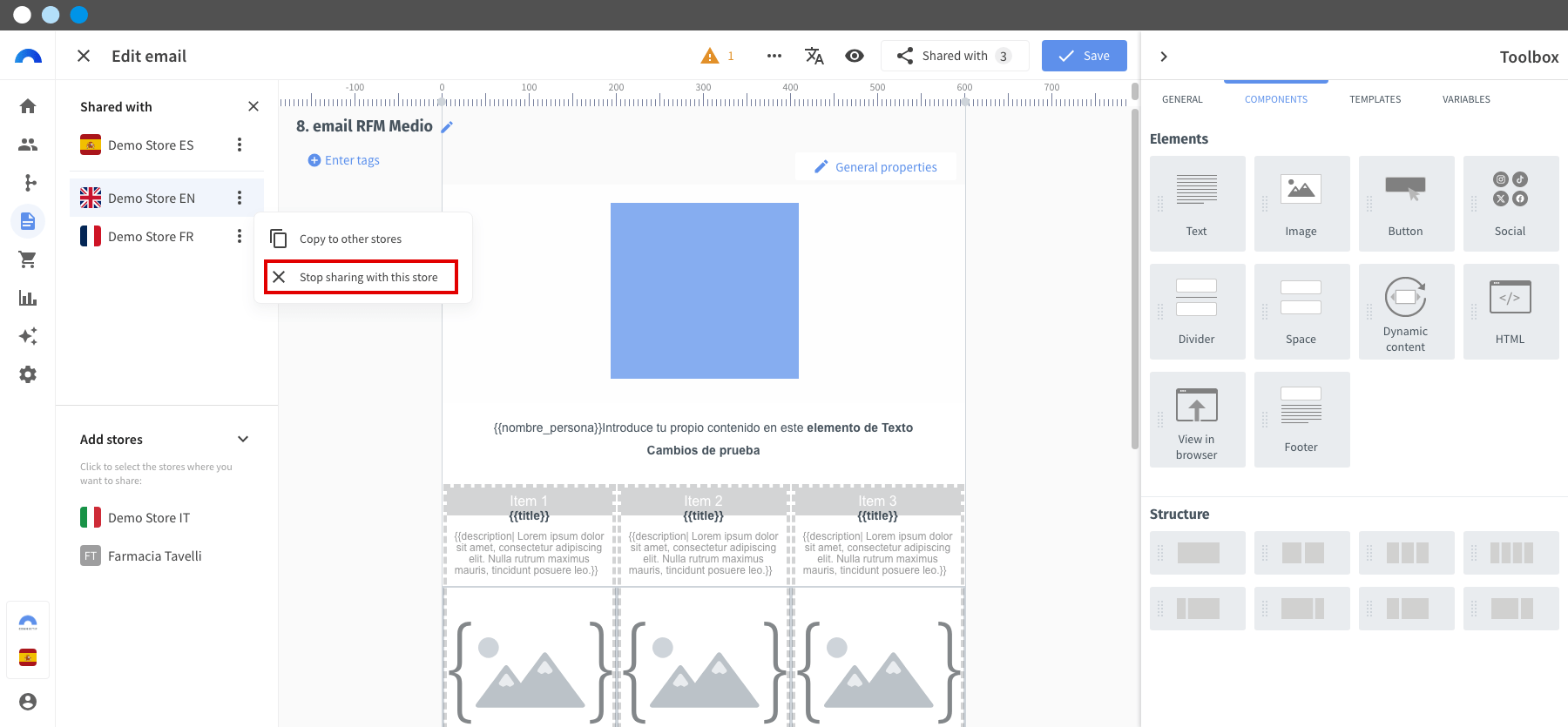Select the HTML element in Toolbox
1568x727 pixels.
[x=1511, y=312]
